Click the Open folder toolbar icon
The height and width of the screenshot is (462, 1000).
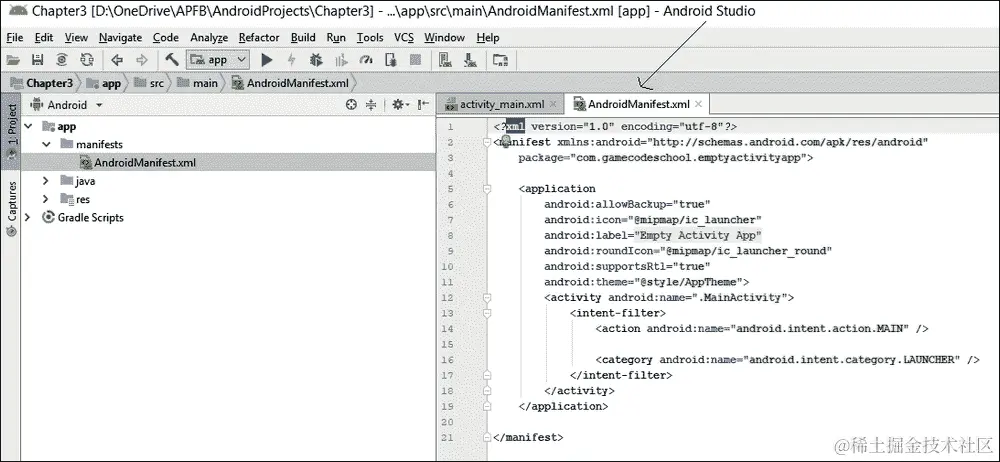[x=13, y=60]
